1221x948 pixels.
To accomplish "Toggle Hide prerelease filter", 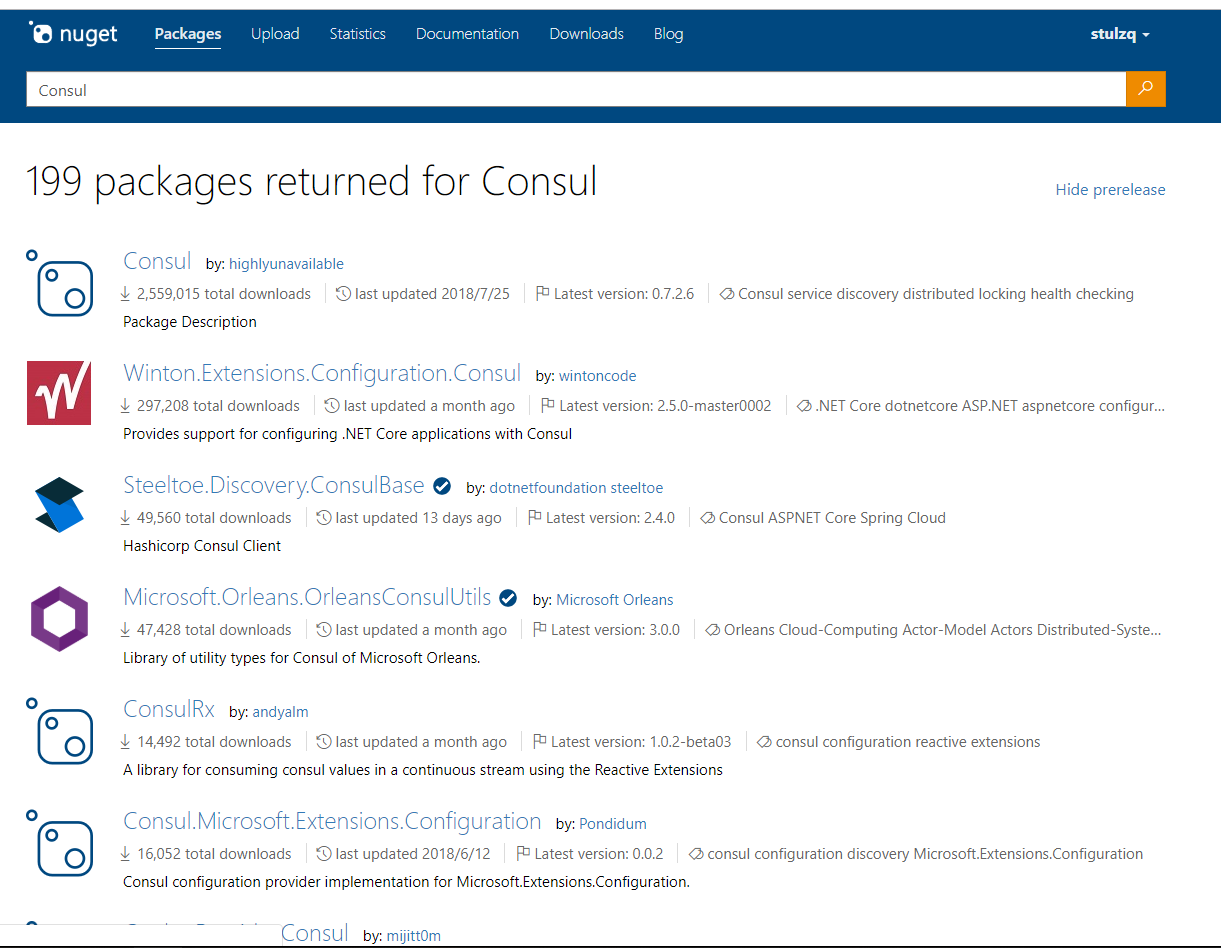I will (1110, 190).
